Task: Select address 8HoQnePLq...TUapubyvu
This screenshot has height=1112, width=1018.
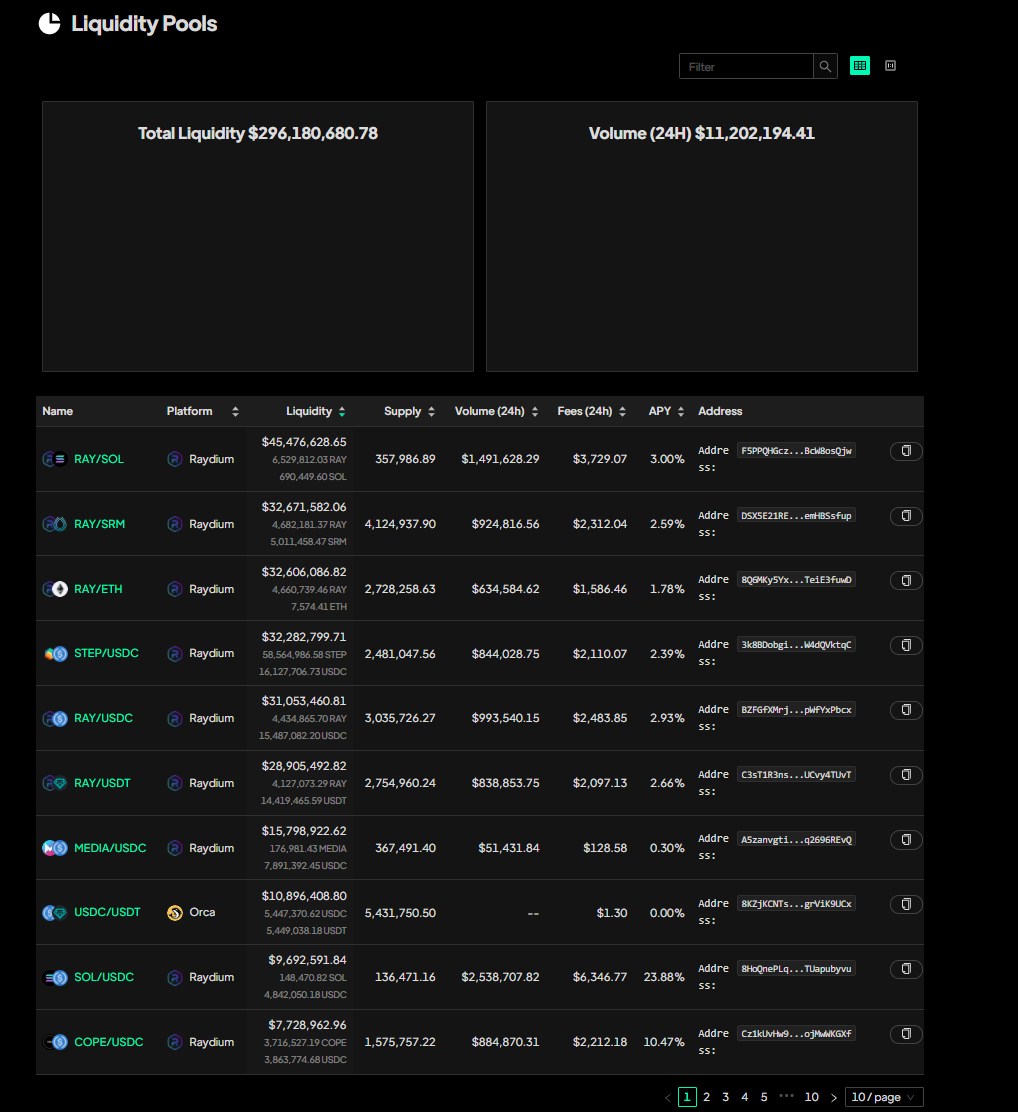Action: click(796, 969)
